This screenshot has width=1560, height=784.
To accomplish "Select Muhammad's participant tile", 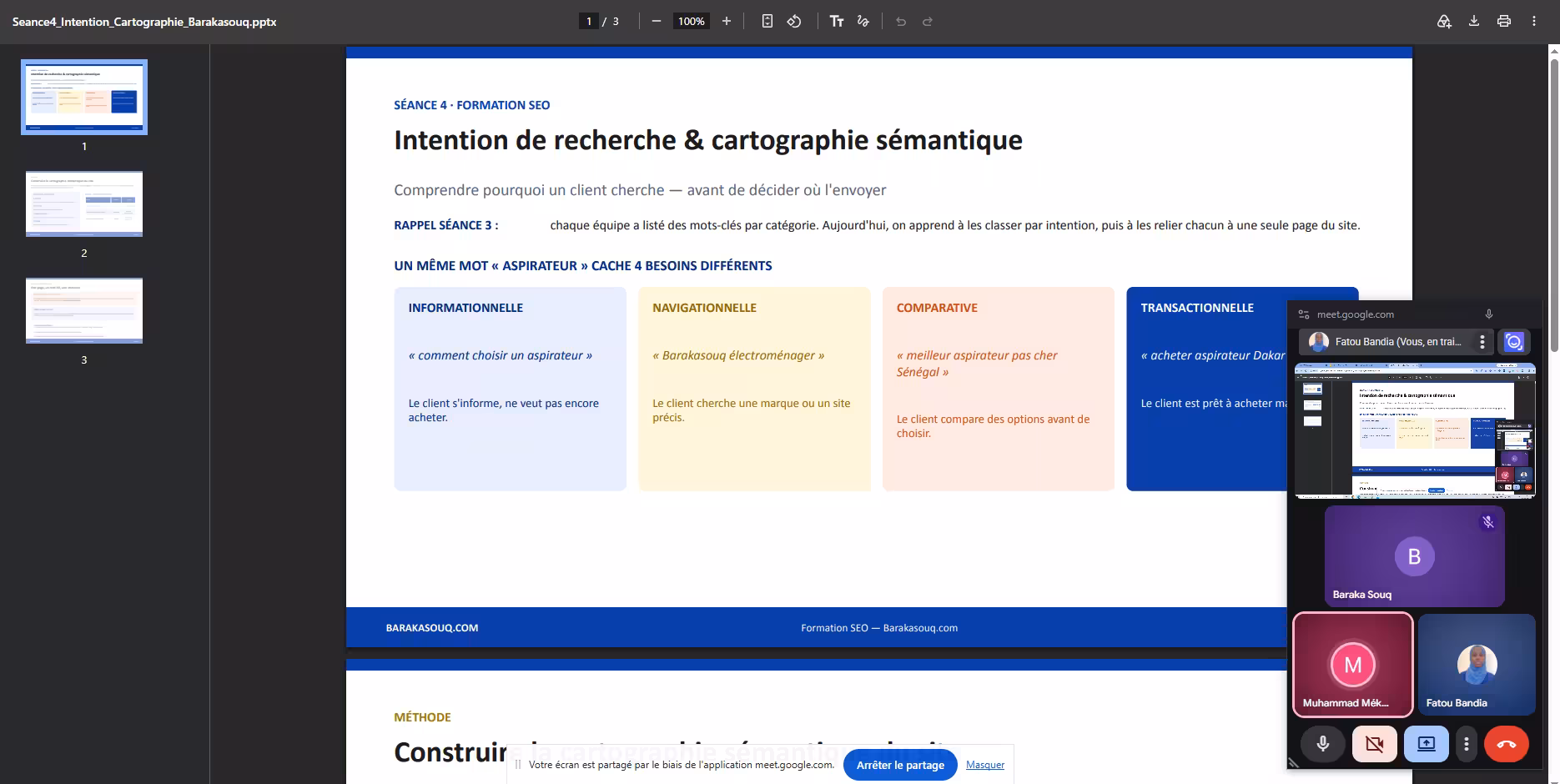I will click(1353, 665).
